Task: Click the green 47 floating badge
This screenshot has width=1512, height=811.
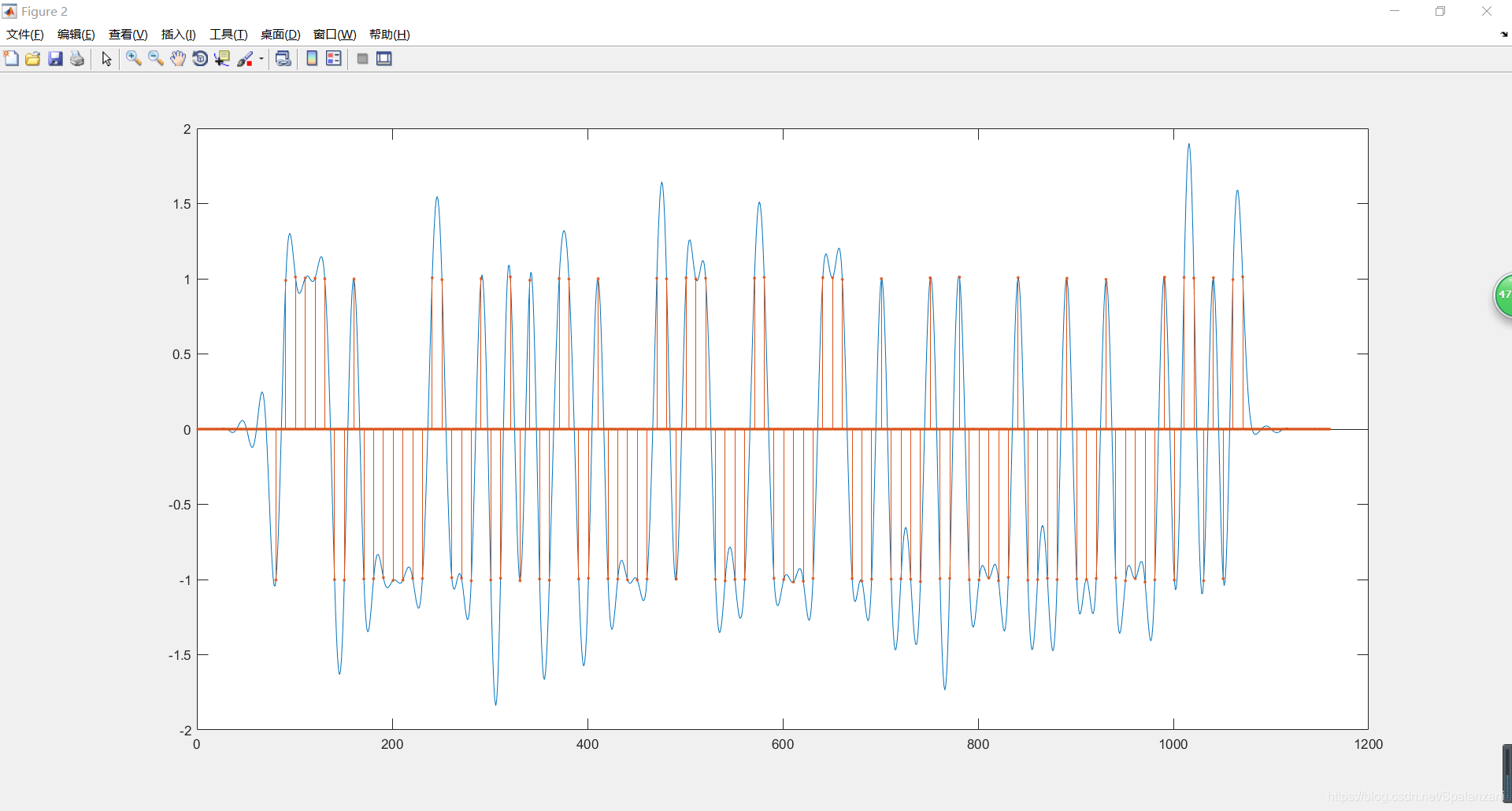Action: [1503, 295]
